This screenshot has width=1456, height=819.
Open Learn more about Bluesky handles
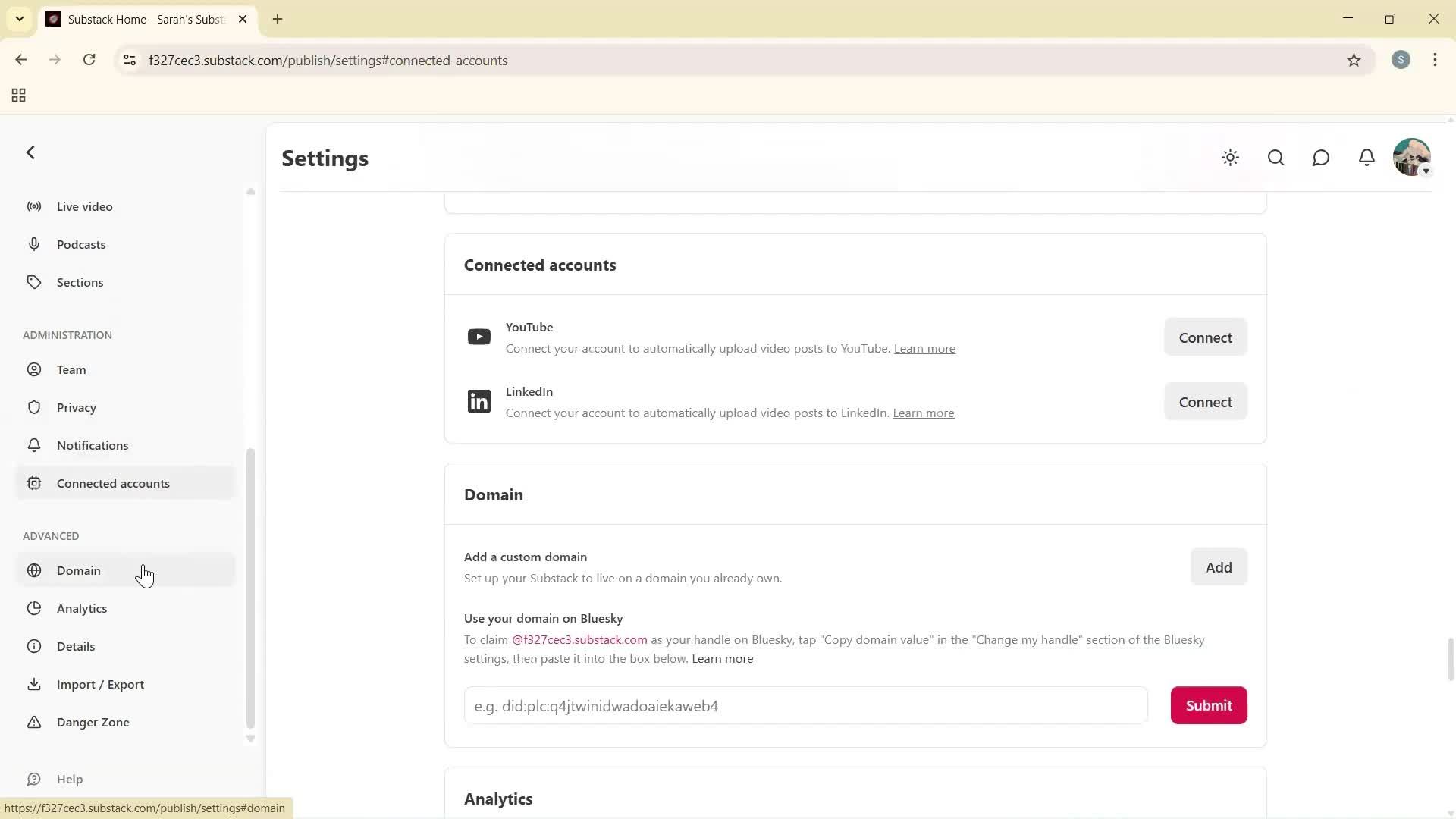[x=722, y=658]
